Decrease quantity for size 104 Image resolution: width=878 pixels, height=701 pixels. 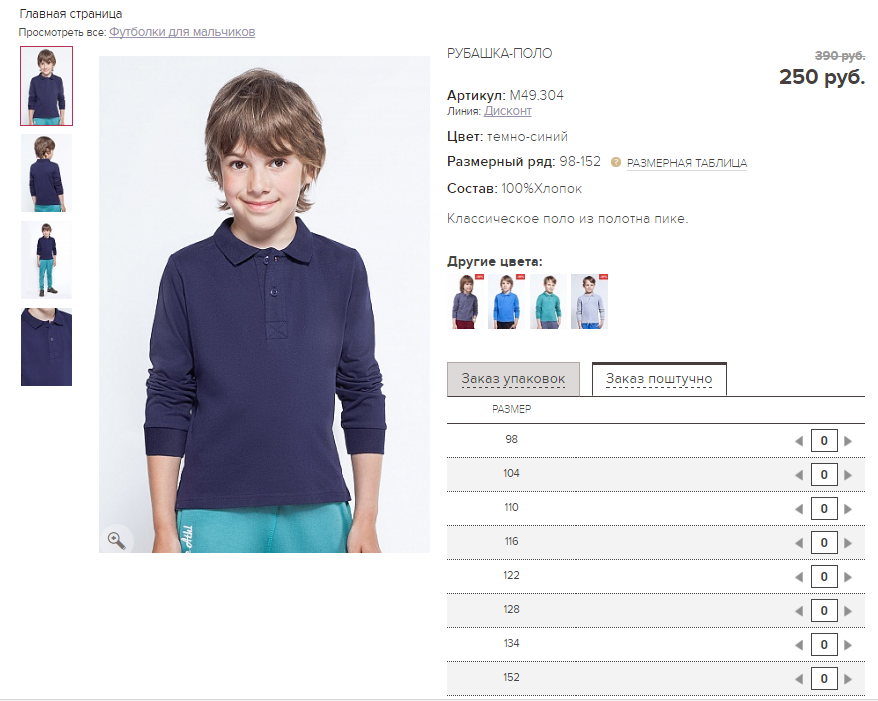click(798, 475)
